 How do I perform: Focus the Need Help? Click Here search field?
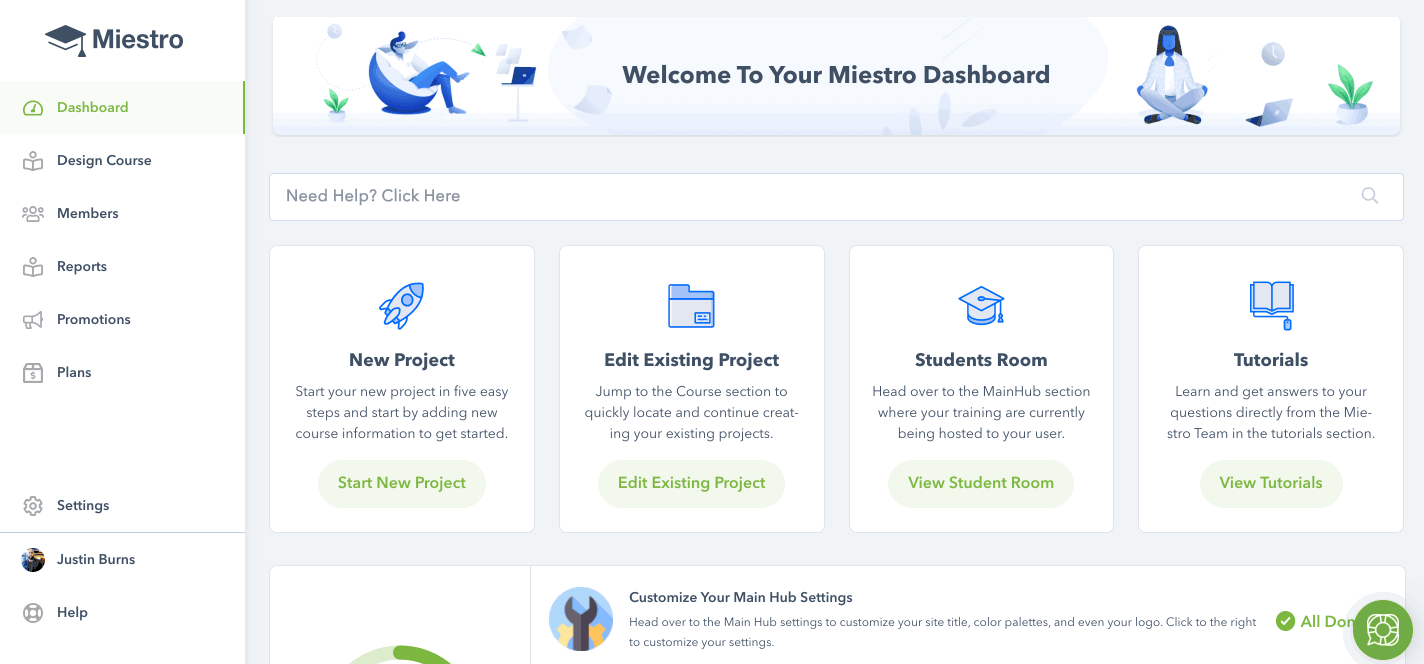coord(836,196)
